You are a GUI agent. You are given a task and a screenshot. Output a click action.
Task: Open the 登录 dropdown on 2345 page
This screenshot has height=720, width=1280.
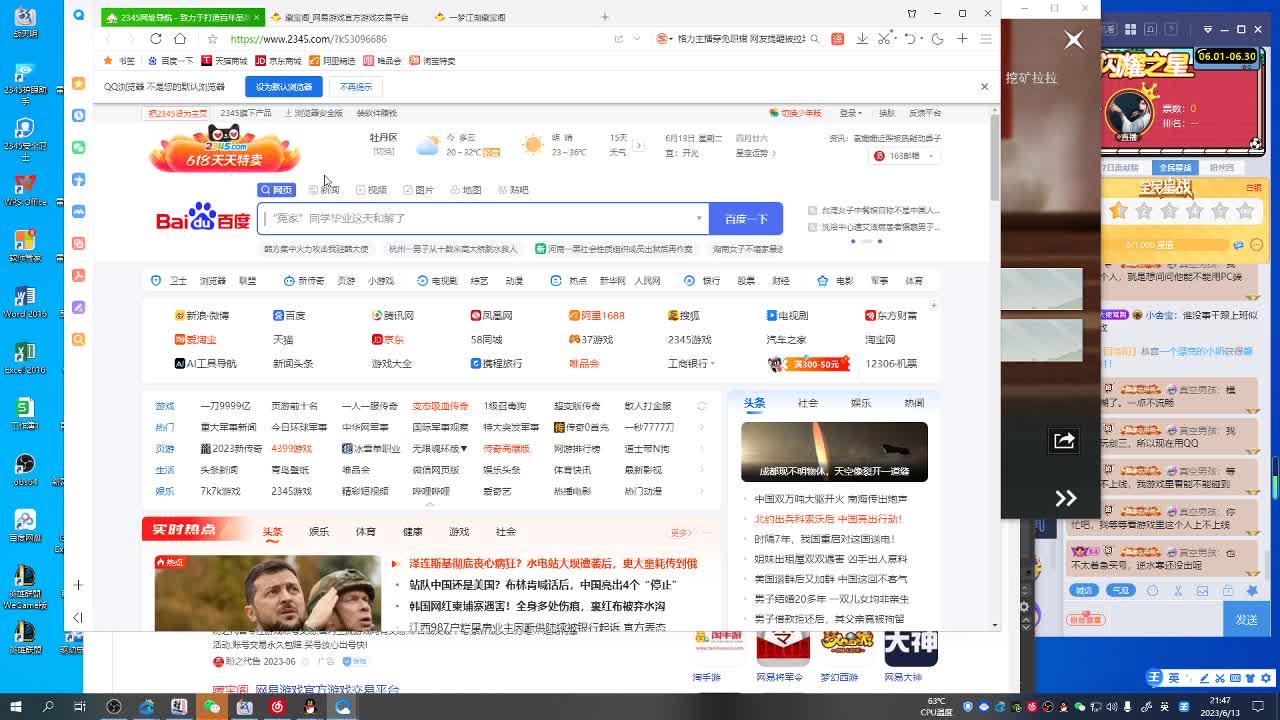(x=851, y=113)
